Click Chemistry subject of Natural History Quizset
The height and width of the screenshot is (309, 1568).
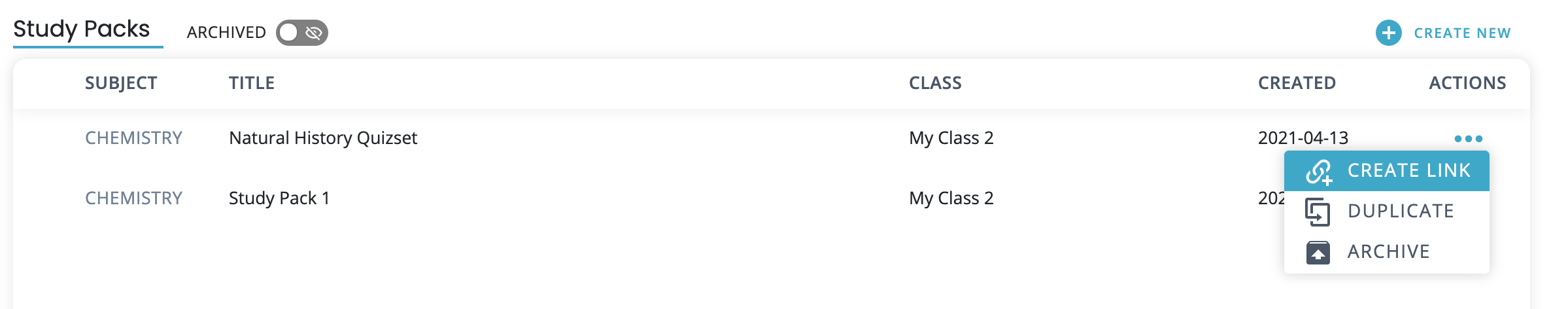(133, 138)
